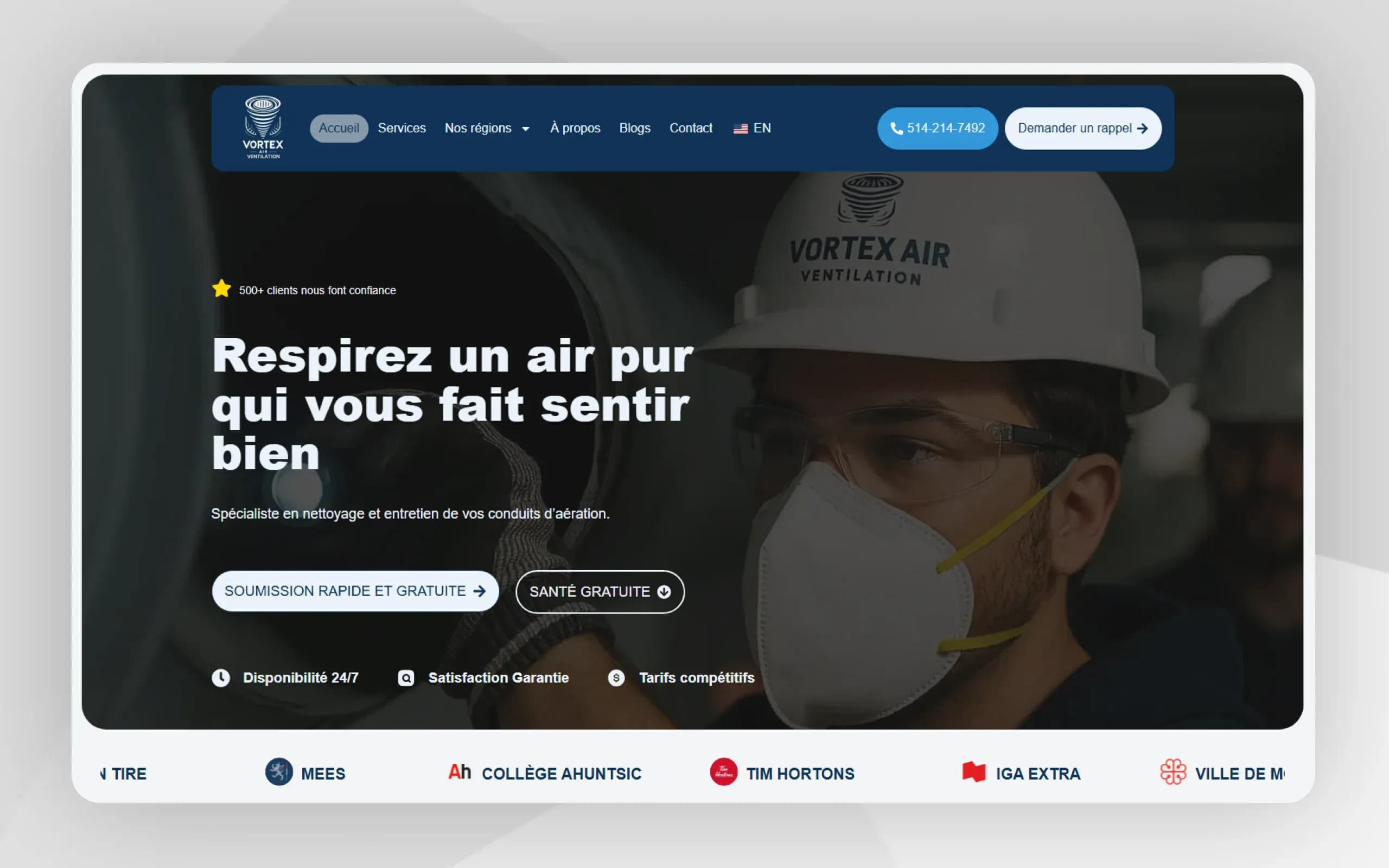The height and width of the screenshot is (868, 1389).
Task: Click the dollar icon beside Tarifs compétitifs
Action: point(616,678)
